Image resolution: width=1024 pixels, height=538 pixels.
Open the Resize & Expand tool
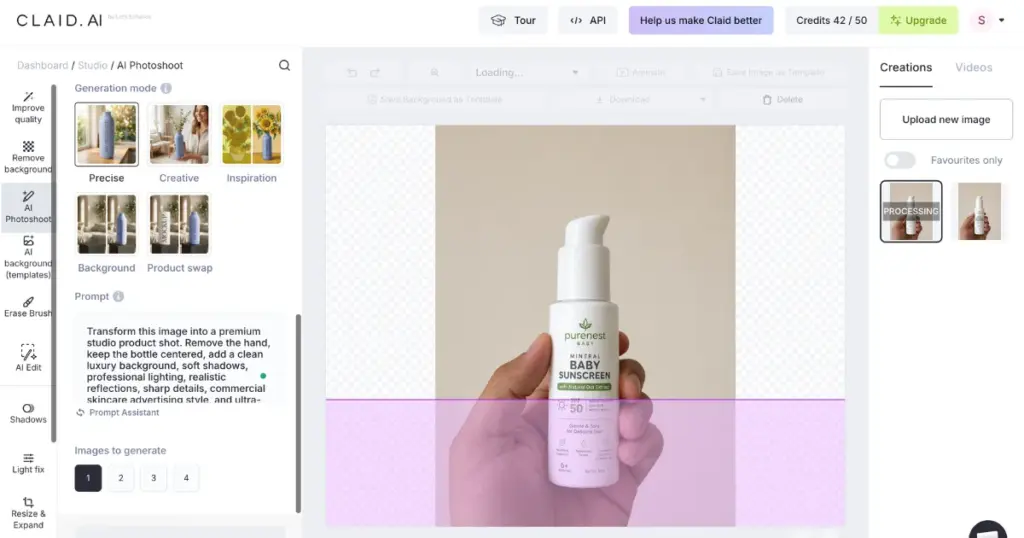(28, 513)
